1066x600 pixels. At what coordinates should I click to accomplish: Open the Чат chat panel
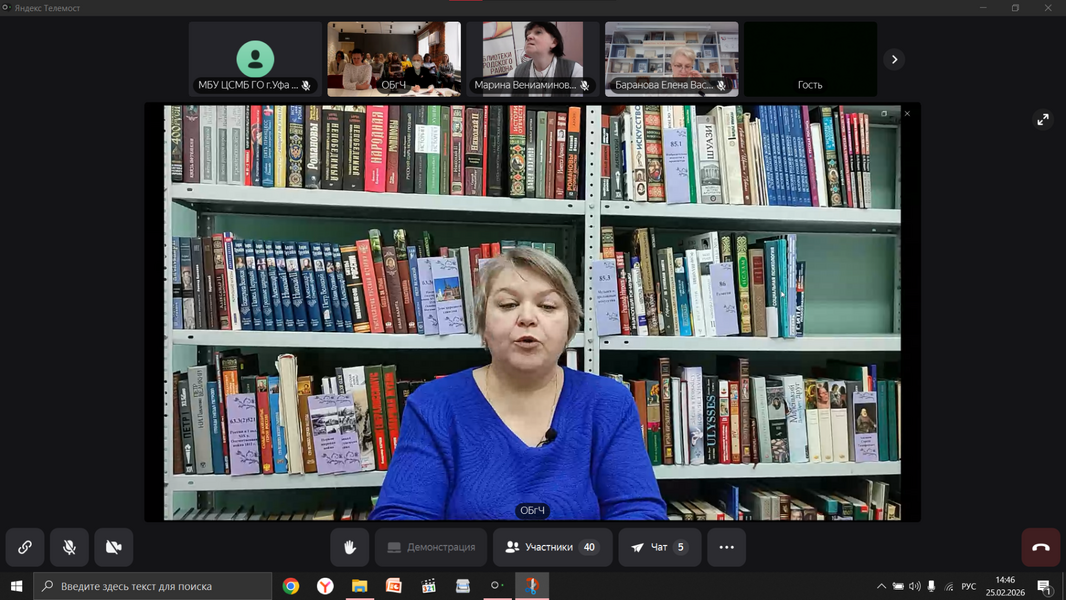[x=659, y=547]
